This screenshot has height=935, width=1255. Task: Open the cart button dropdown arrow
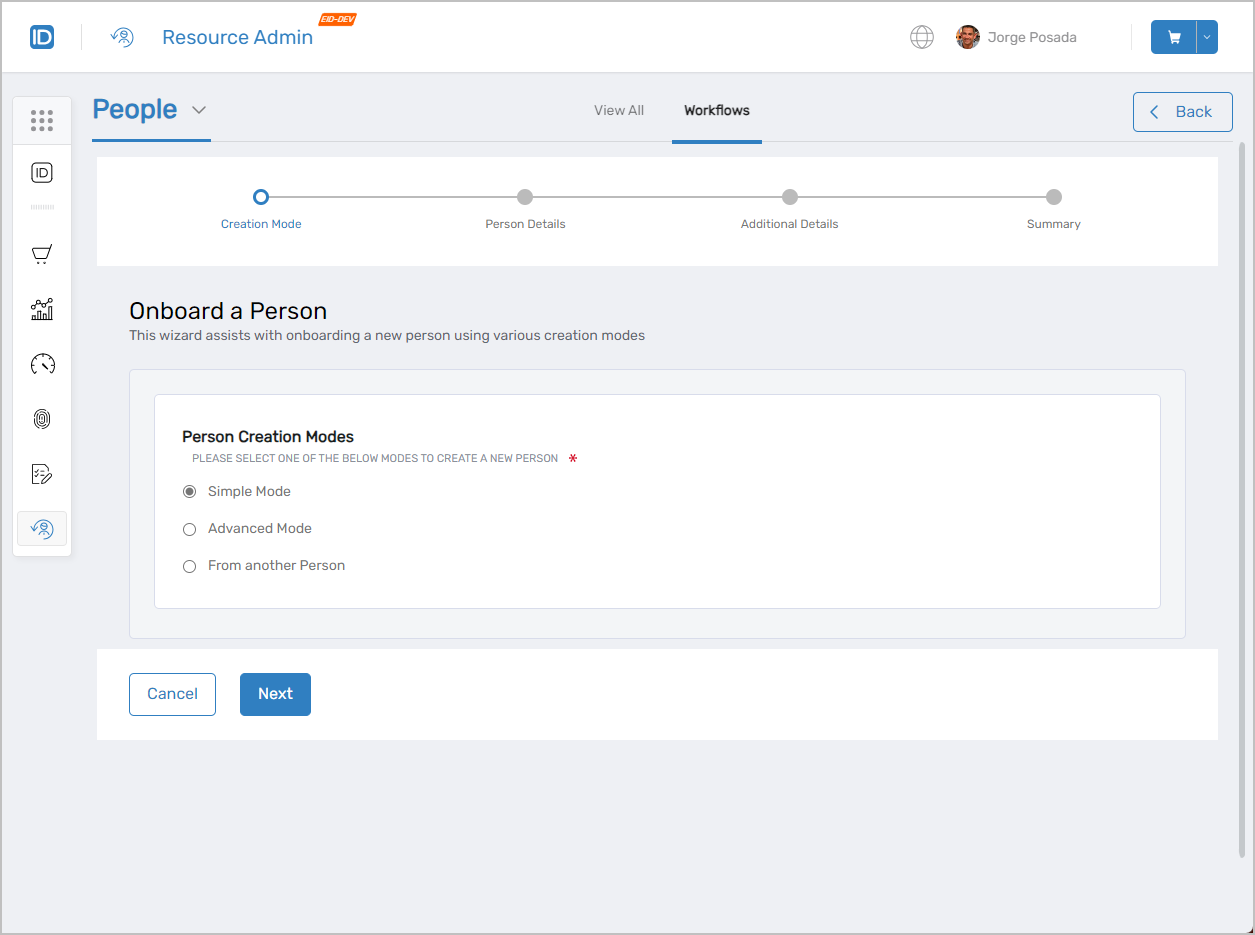[1205, 36]
